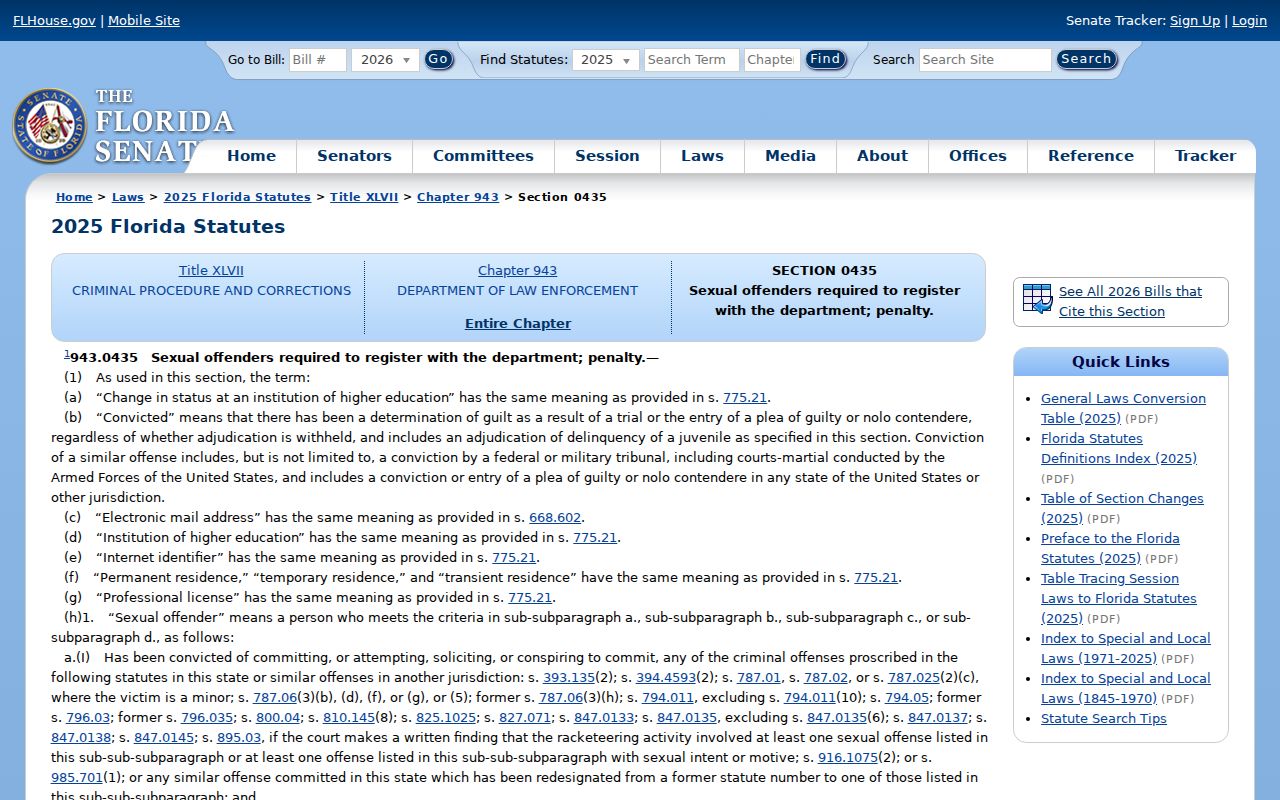Open Table of Section Changes (2025)
Screen dimensions: 1280x800
coord(1122,508)
